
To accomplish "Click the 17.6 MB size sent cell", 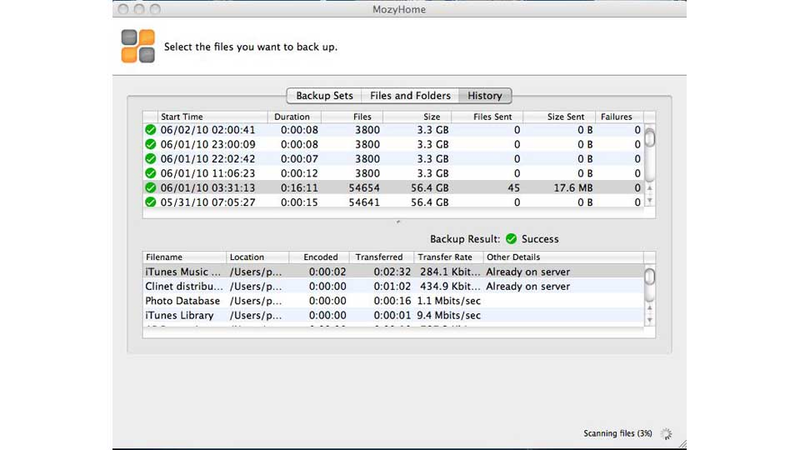I will coord(573,188).
